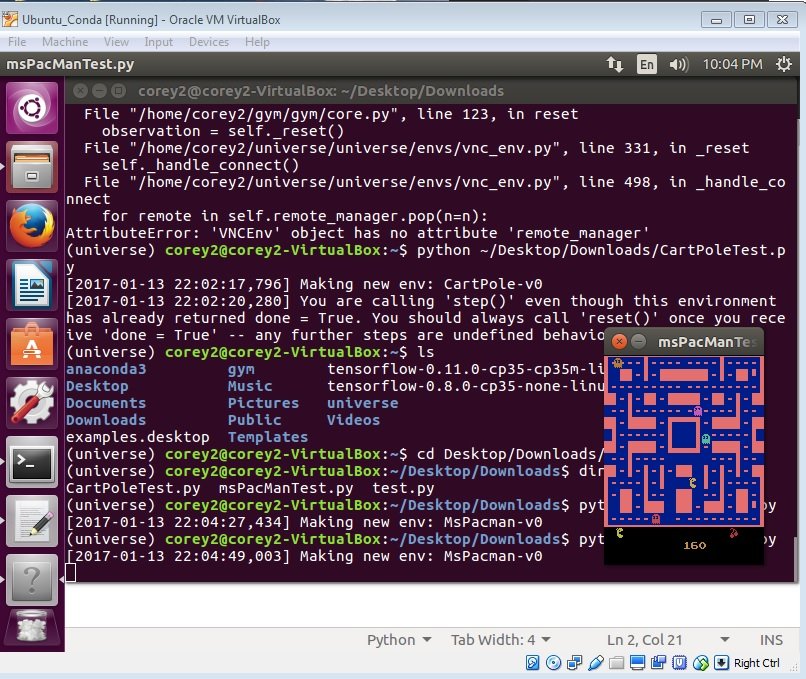Switch to gedit text editor in launcher
The height and width of the screenshot is (679, 806).
pyautogui.click(x=32, y=522)
